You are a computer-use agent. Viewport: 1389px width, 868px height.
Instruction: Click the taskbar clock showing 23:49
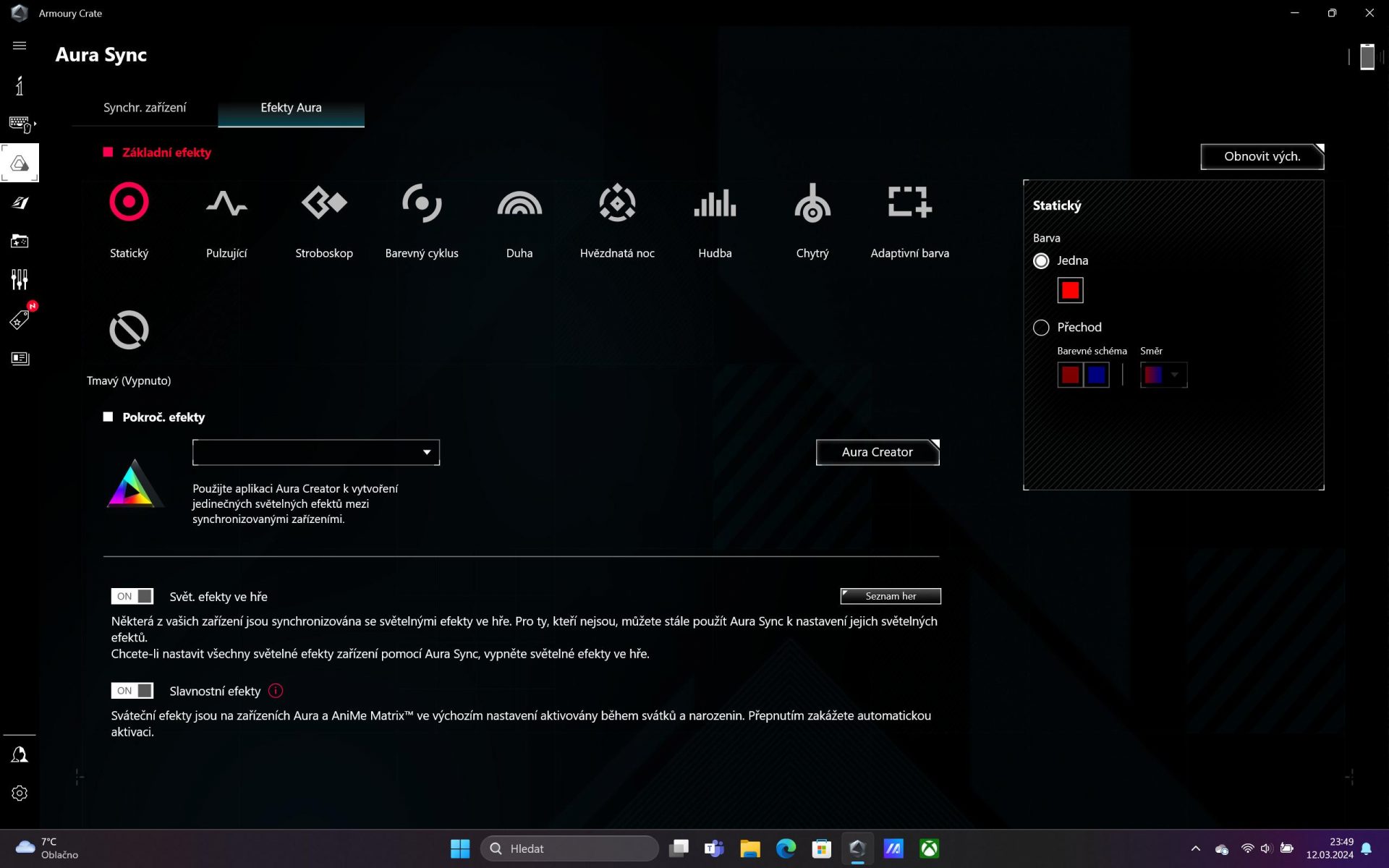(1330, 848)
